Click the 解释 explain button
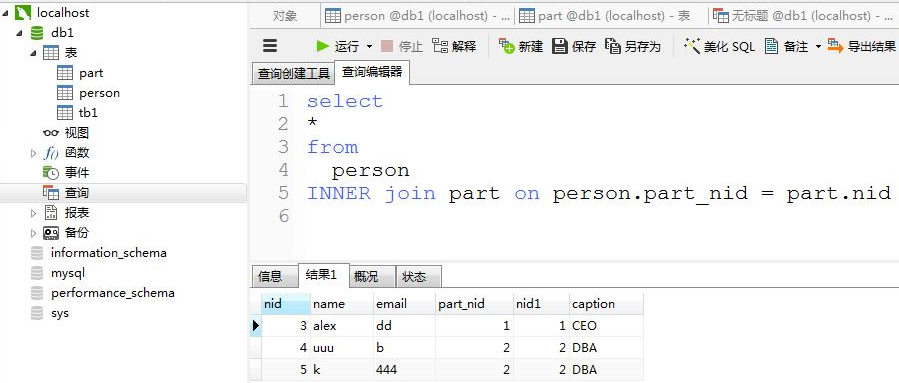Viewport: 899px width, 383px height. 454,46
